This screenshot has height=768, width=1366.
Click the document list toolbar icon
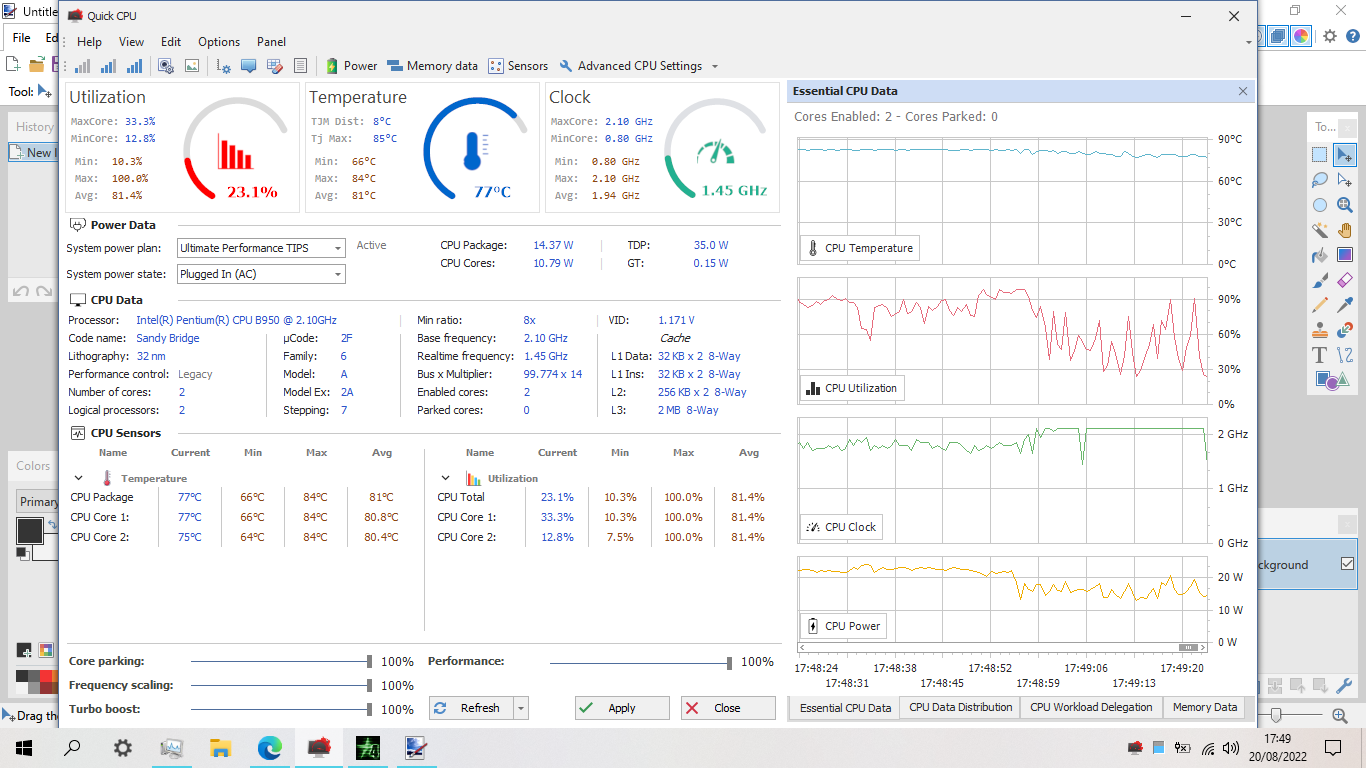pyautogui.click(x=300, y=66)
